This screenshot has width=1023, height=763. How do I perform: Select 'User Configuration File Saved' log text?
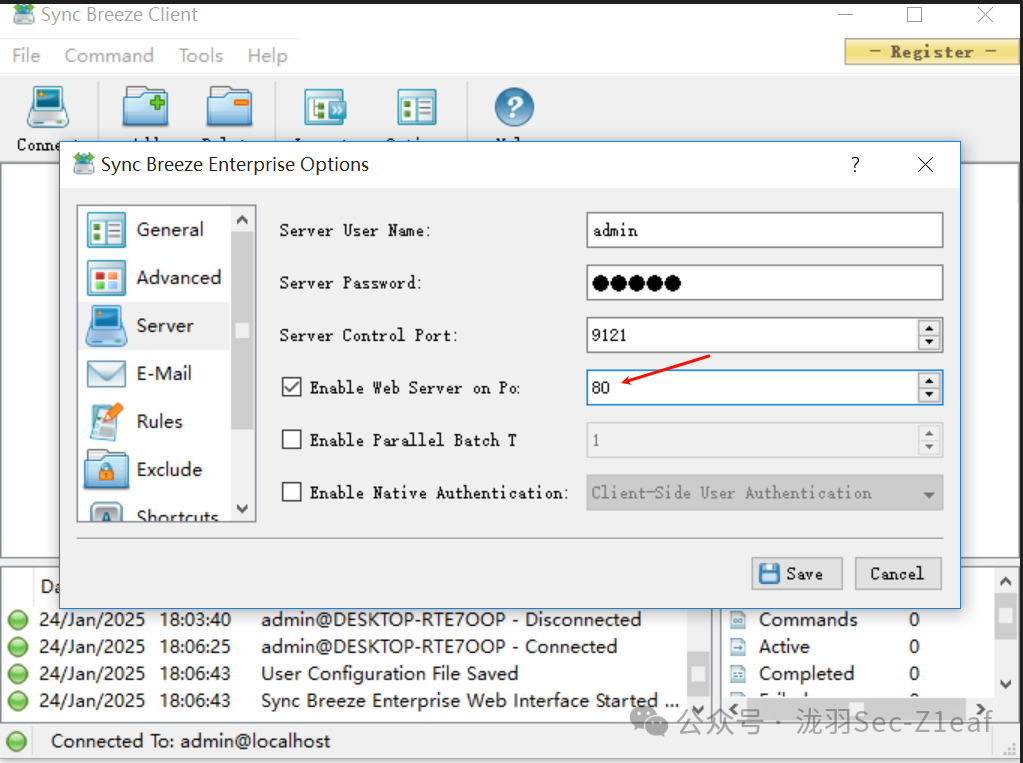[x=389, y=673]
